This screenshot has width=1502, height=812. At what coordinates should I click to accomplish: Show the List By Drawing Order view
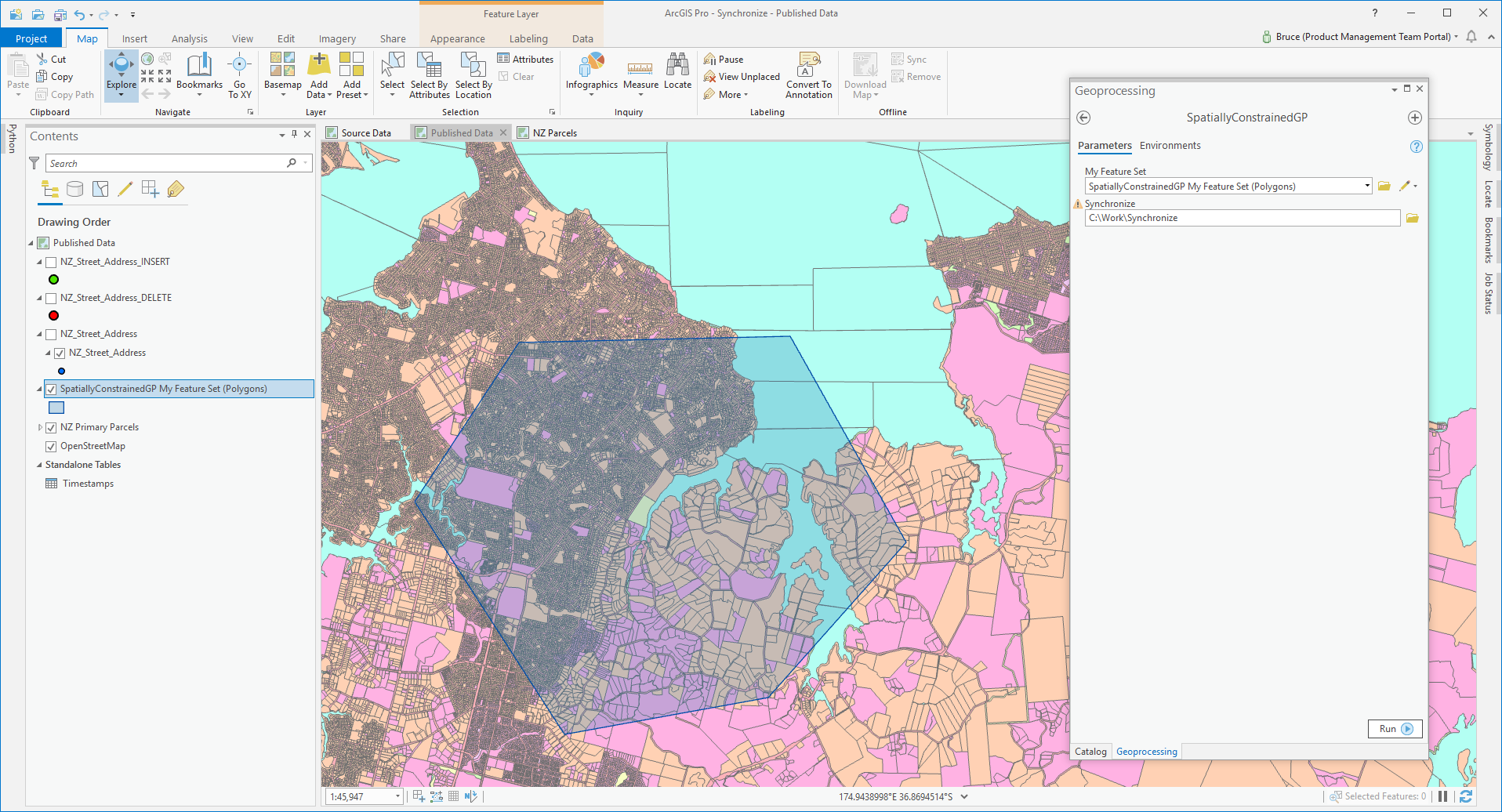click(50, 189)
